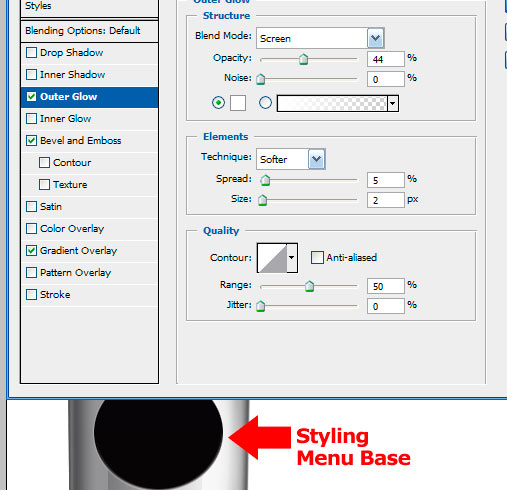This screenshot has height=490, width=507.
Task: Click the Contour curve thumbnail
Action: (272, 258)
